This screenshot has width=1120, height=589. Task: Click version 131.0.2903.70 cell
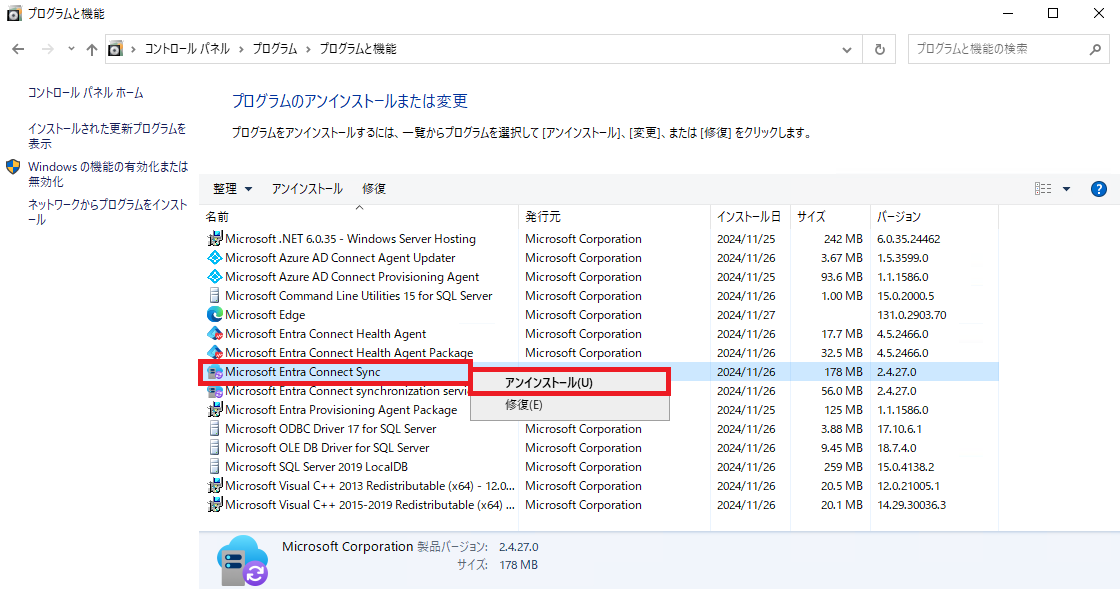(911, 315)
